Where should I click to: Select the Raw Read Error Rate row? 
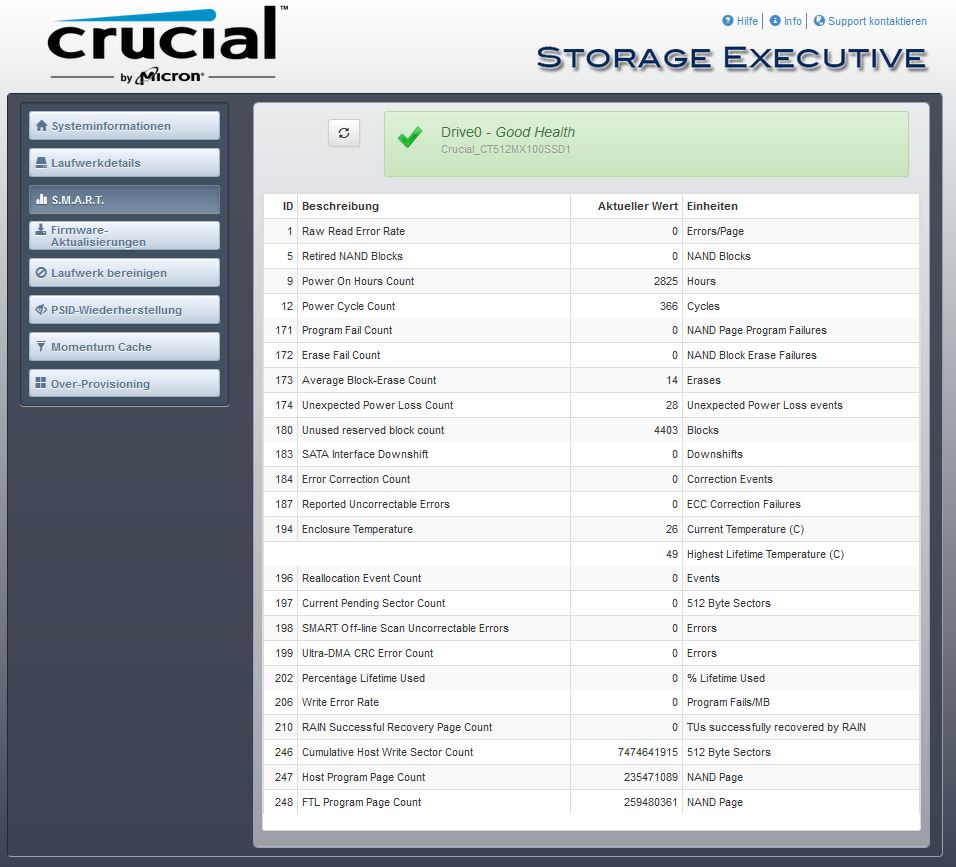pyautogui.click(x=591, y=231)
